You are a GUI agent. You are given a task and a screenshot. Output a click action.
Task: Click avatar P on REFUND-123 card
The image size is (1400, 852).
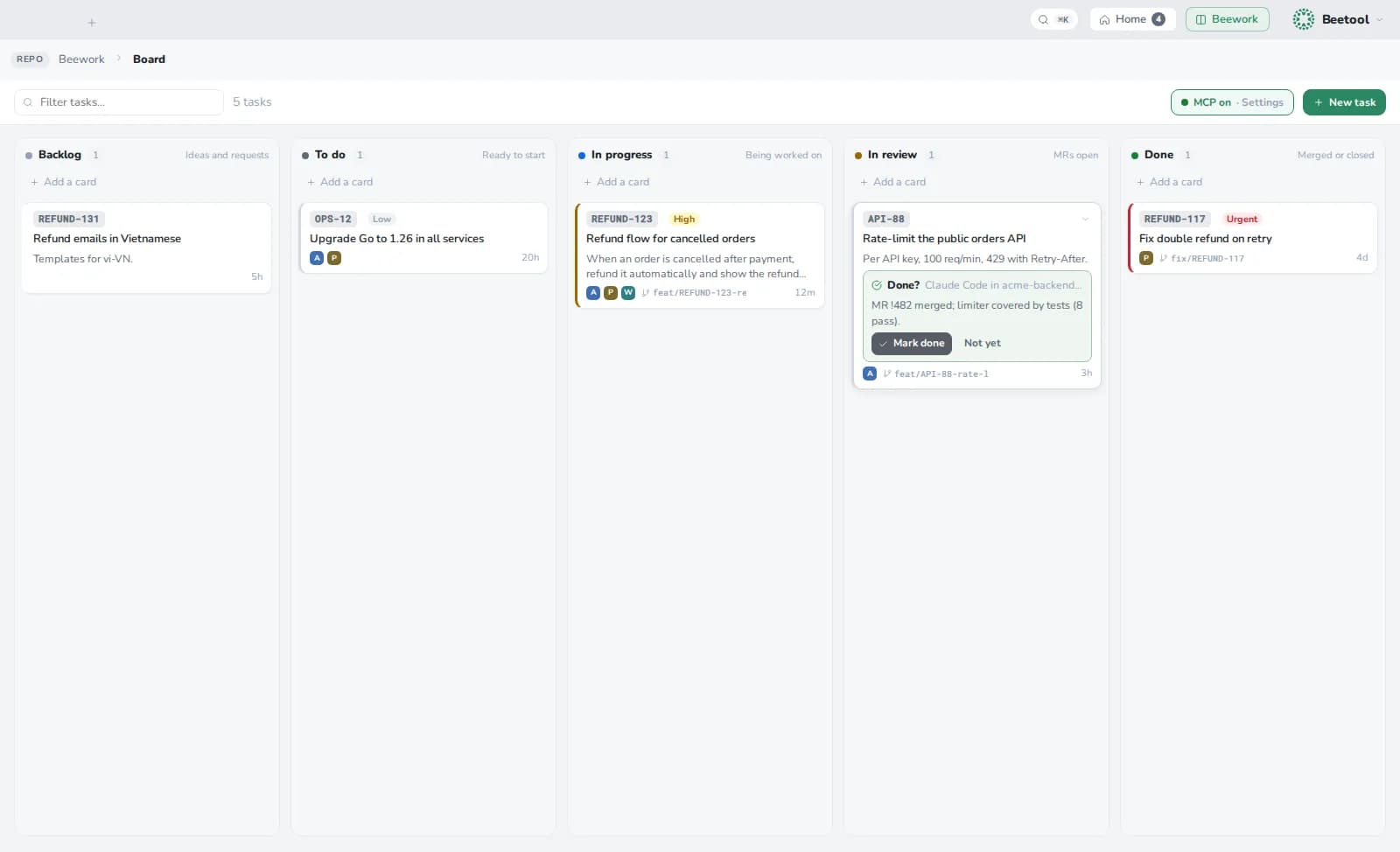611,293
